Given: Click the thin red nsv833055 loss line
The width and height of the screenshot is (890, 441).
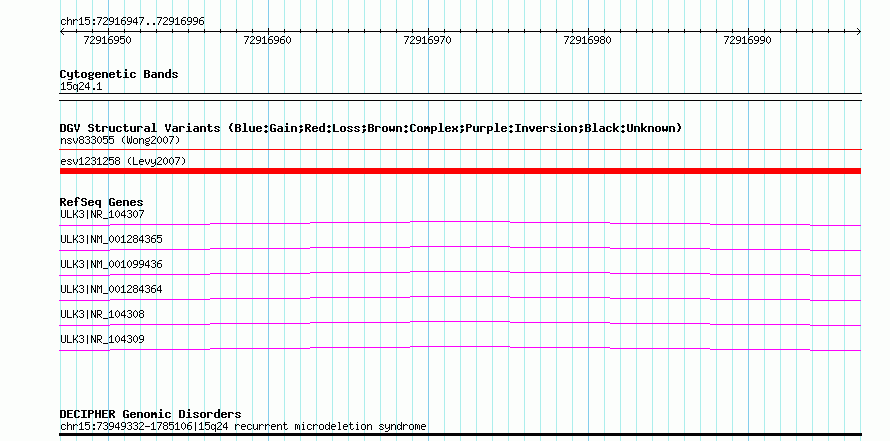Looking at the screenshot, I should [x=460, y=150].
